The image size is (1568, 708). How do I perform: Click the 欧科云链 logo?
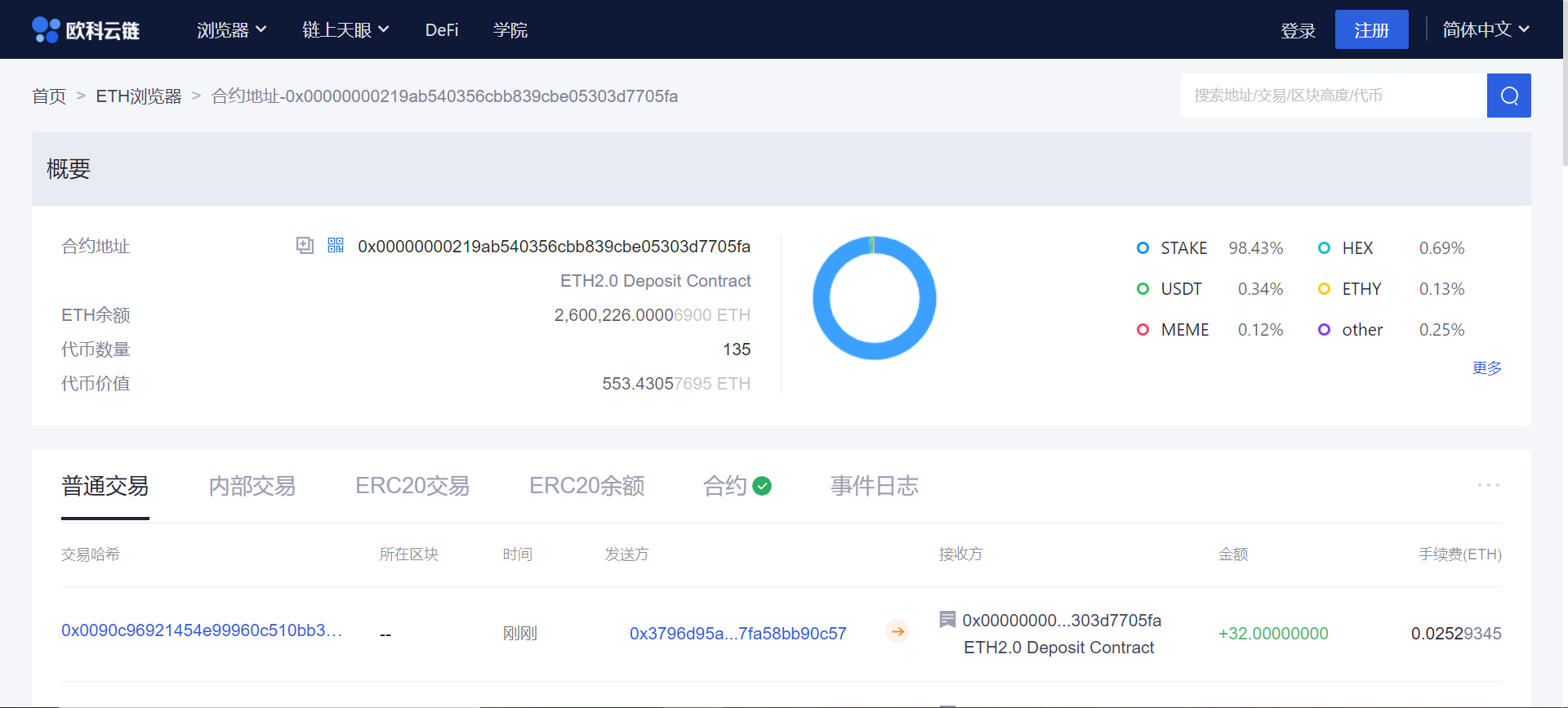tap(86, 30)
